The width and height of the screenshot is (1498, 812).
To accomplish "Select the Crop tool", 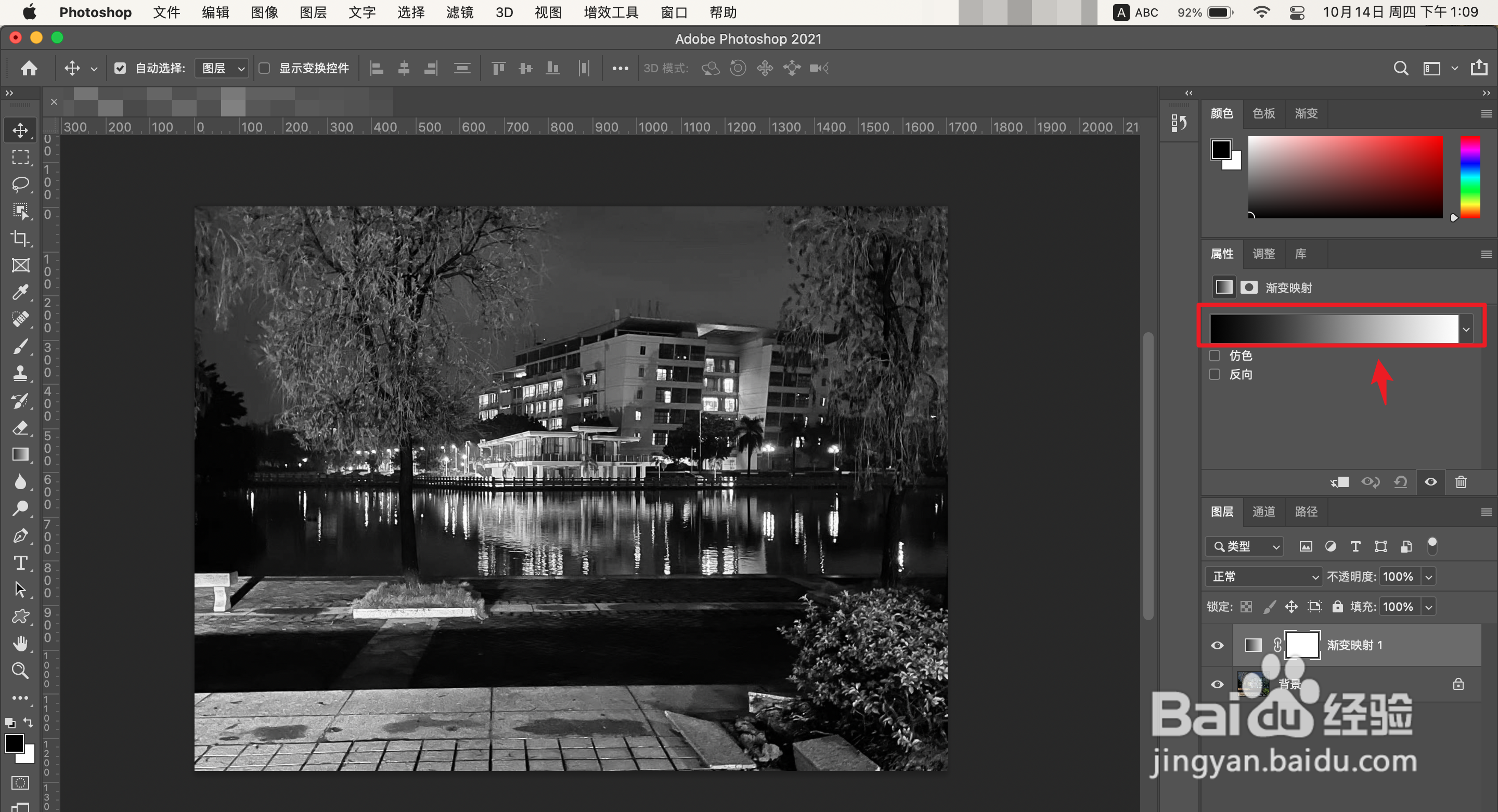I will pyautogui.click(x=20, y=238).
